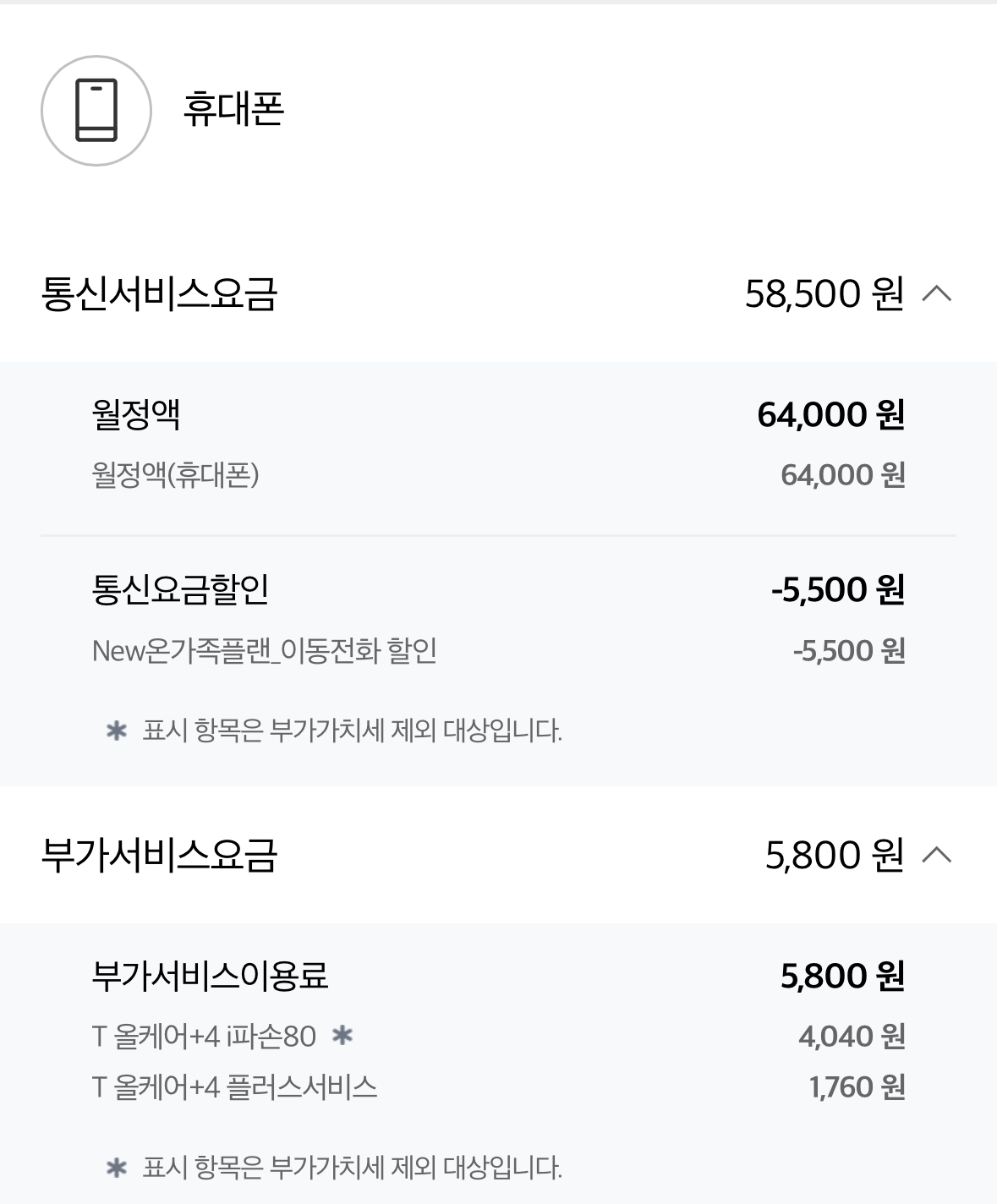This screenshot has width=997, height=1204.
Task: Tap asterisk icon in bottom VAT exclusion note
Action: pos(117,1168)
